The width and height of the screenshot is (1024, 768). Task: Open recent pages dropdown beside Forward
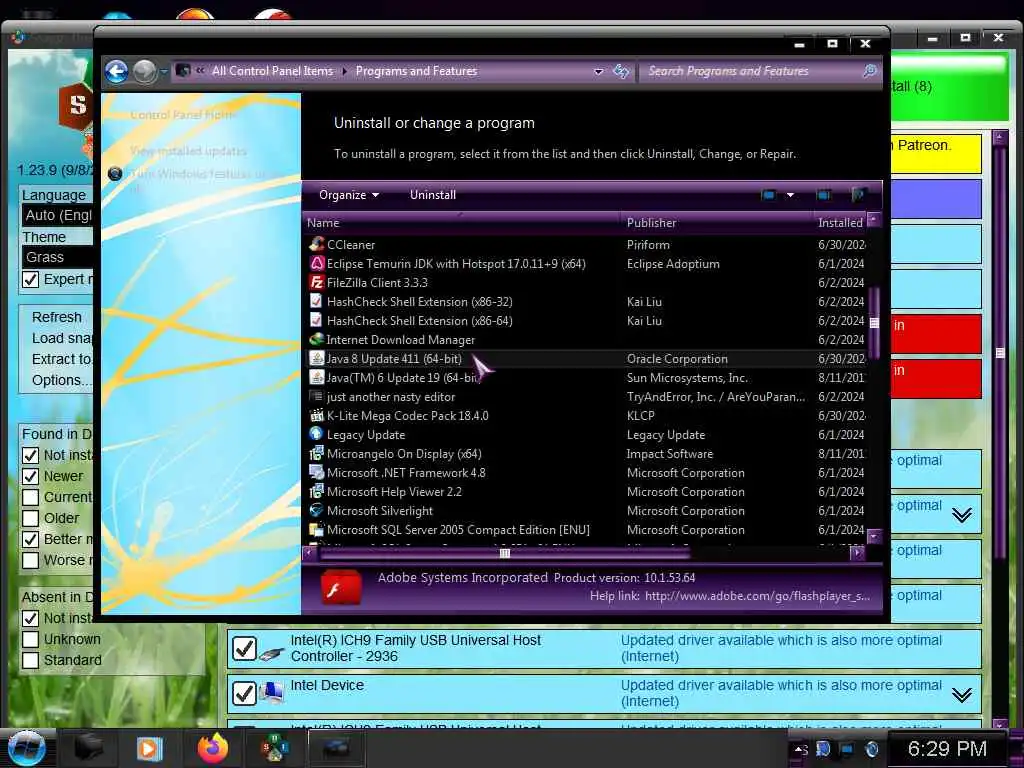pos(164,71)
